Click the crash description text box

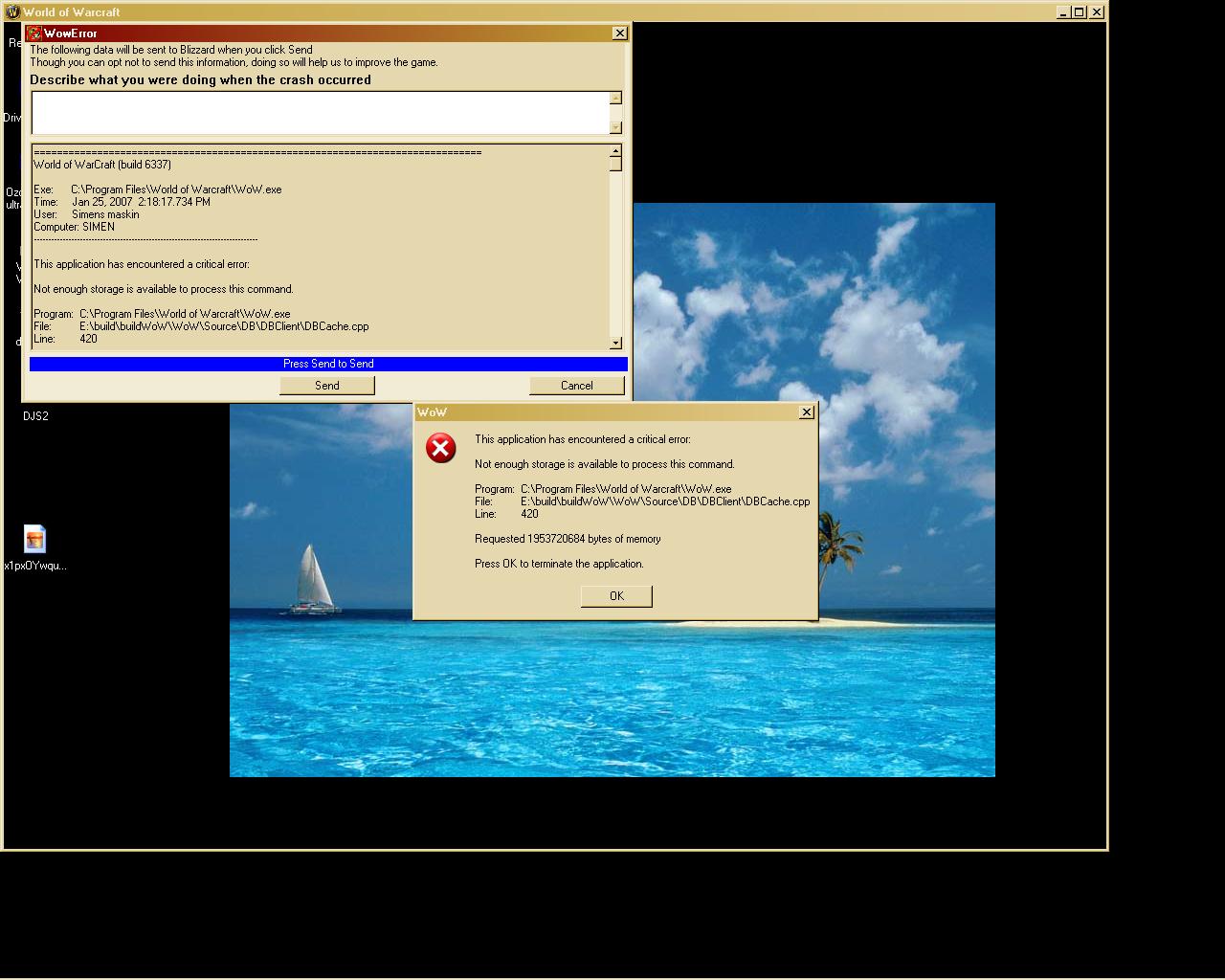(321, 113)
